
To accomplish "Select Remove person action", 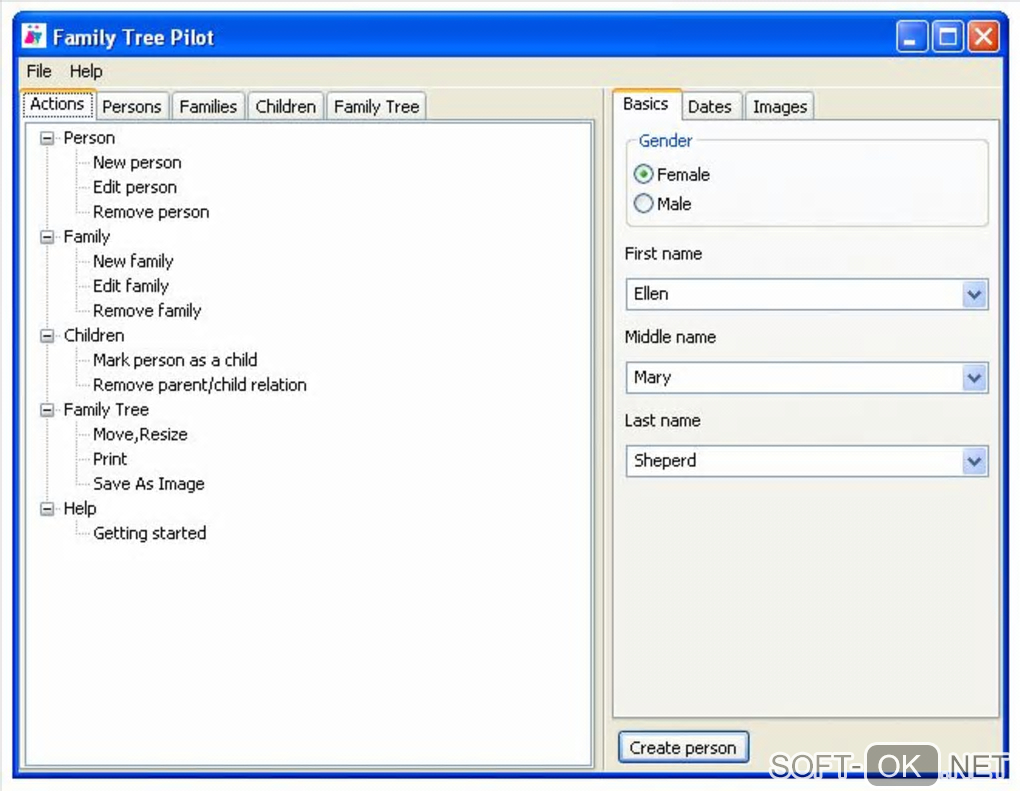I will 151,212.
